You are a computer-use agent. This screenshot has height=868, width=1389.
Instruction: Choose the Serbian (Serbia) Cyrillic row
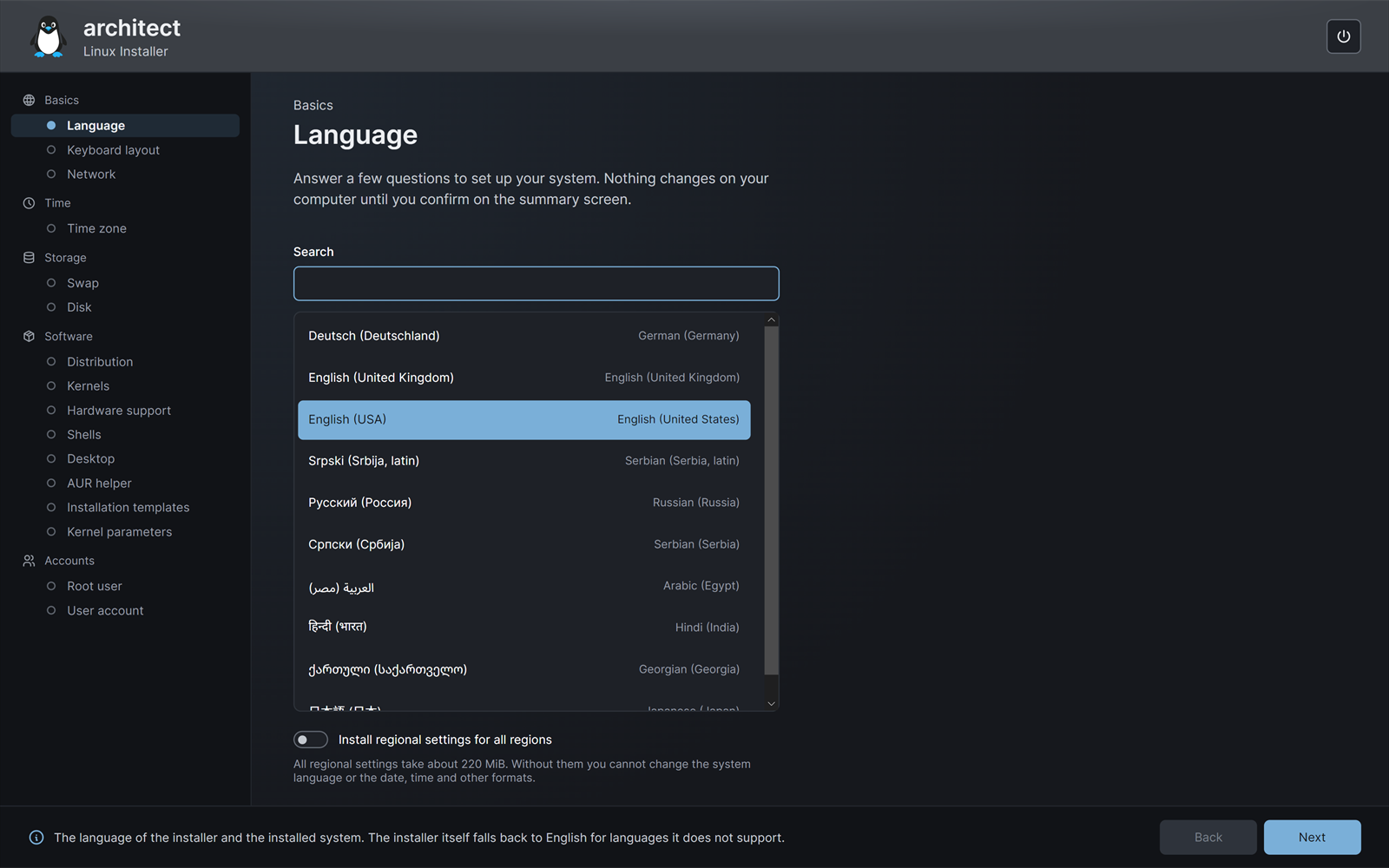(x=523, y=544)
